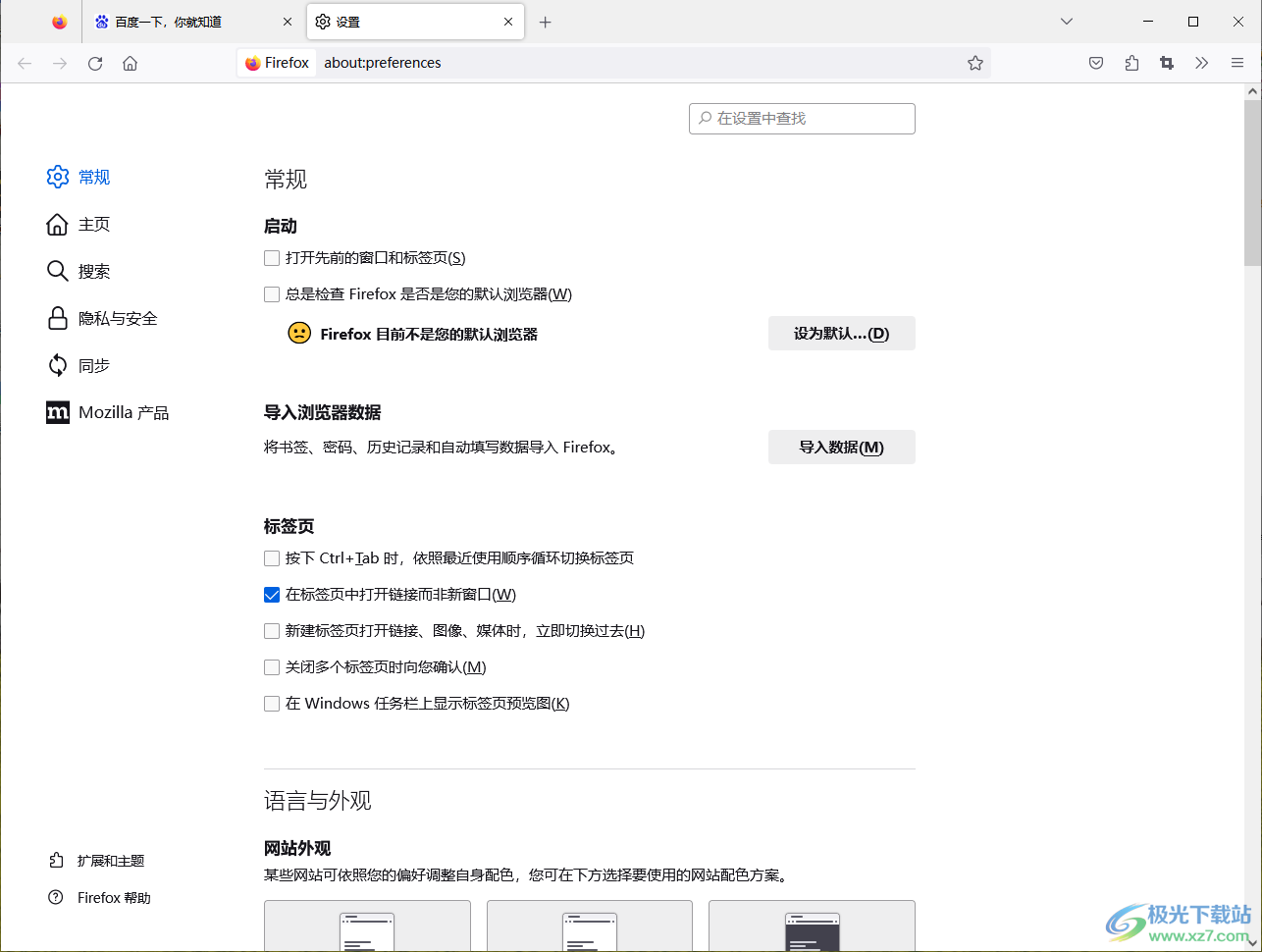Uncheck 在标签页中打开链接而非新窗口
This screenshot has width=1262, height=952.
(x=272, y=595)
